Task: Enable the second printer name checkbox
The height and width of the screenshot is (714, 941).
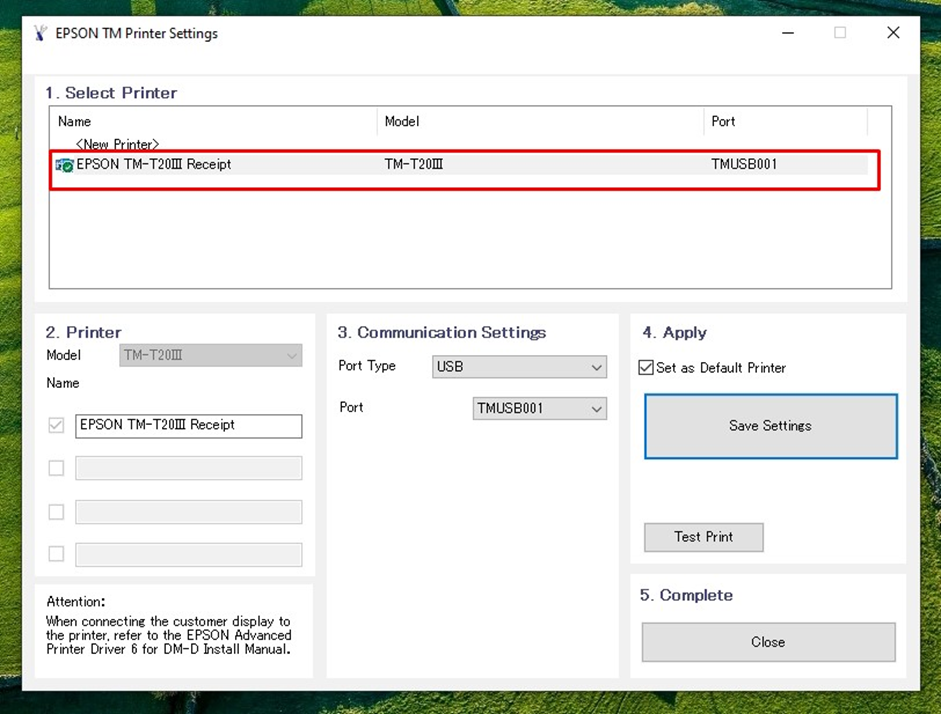Action: (x=56, y=468)
